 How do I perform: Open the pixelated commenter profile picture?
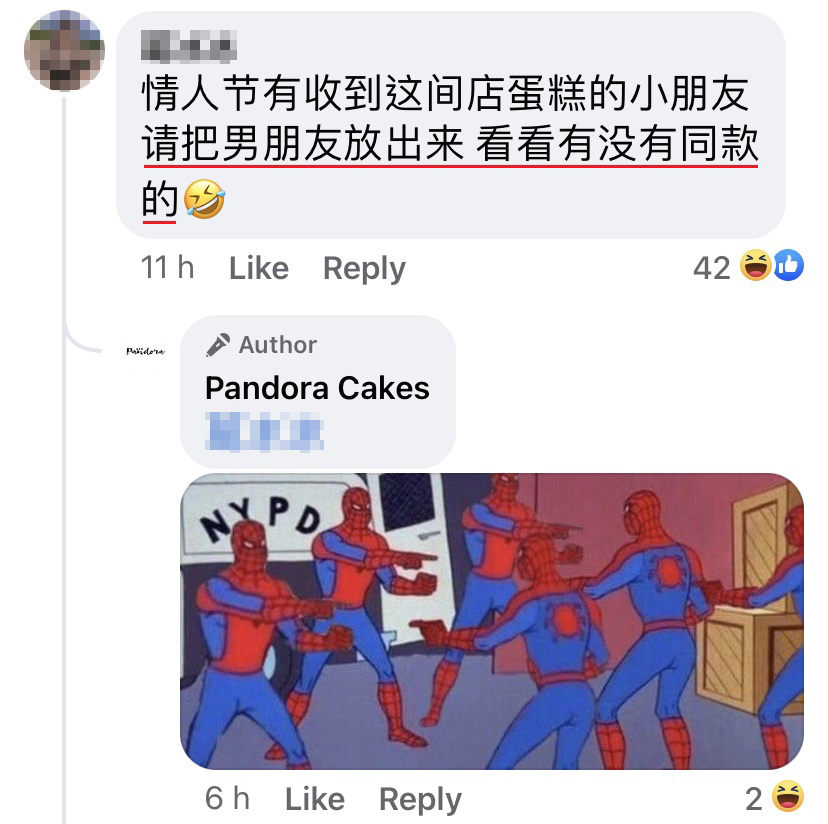(64, 50)
